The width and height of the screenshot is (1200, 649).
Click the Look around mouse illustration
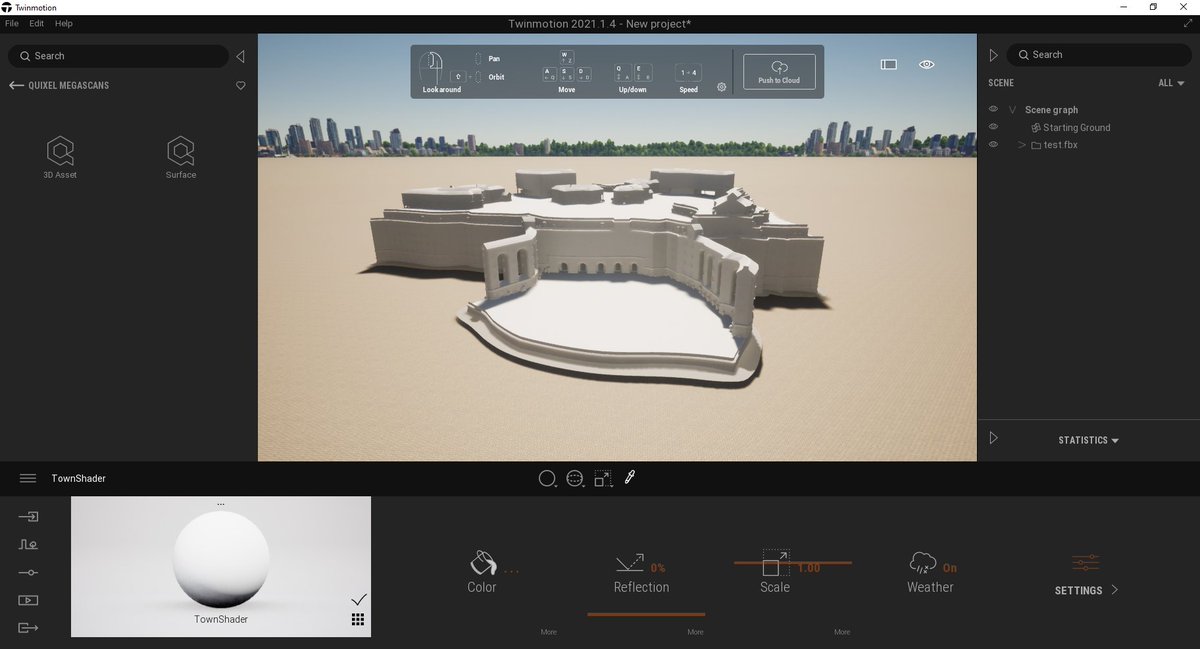[432, 68]
